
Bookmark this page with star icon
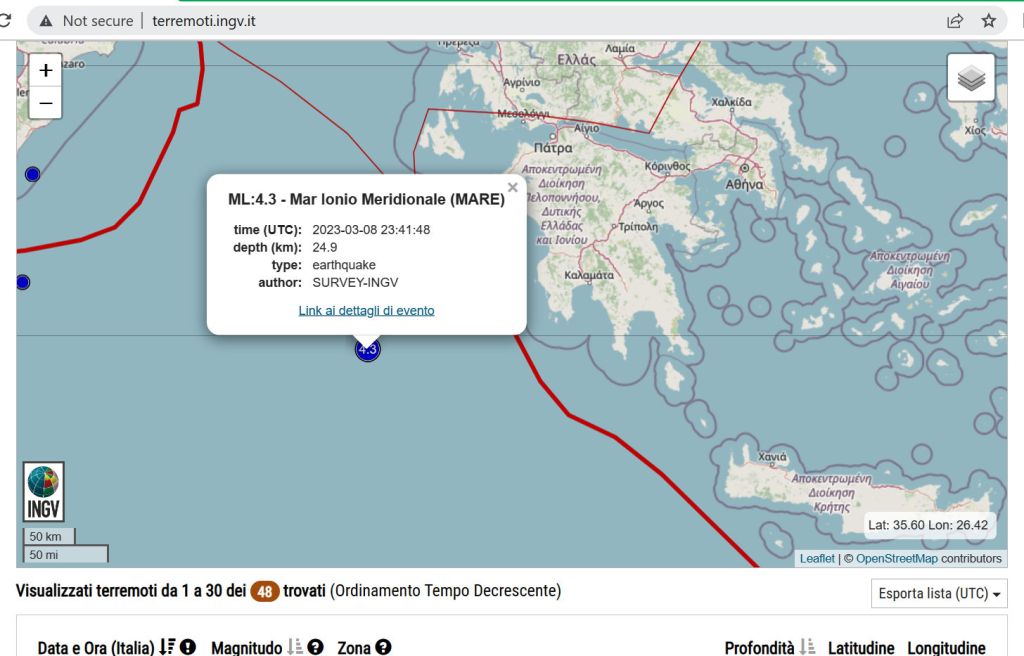point(988,20)
